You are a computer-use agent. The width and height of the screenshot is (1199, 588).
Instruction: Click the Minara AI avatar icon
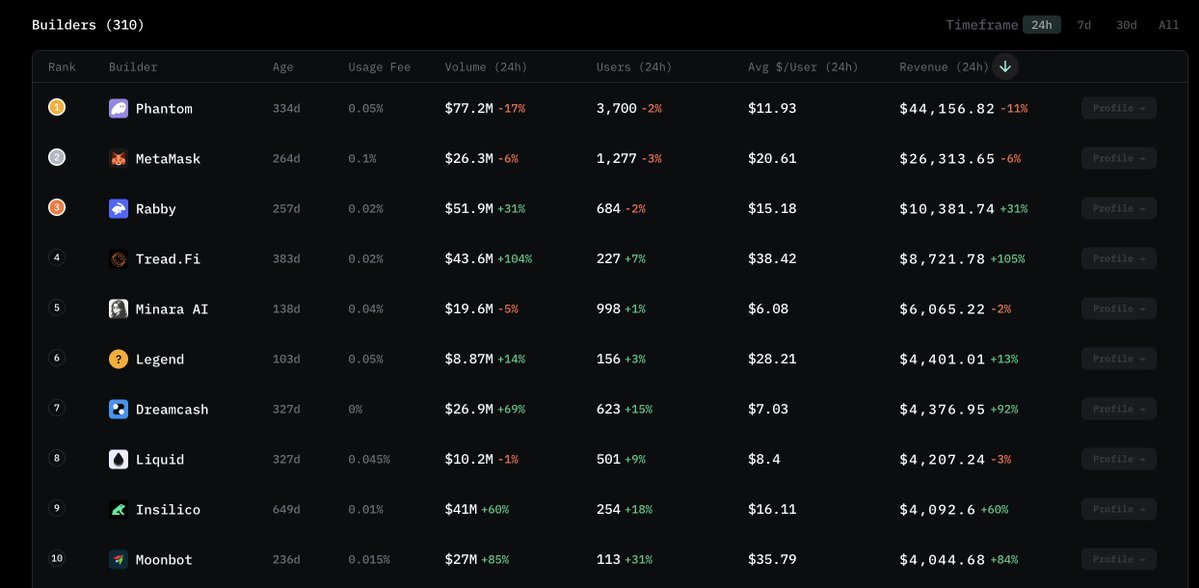tap(119, 309)
